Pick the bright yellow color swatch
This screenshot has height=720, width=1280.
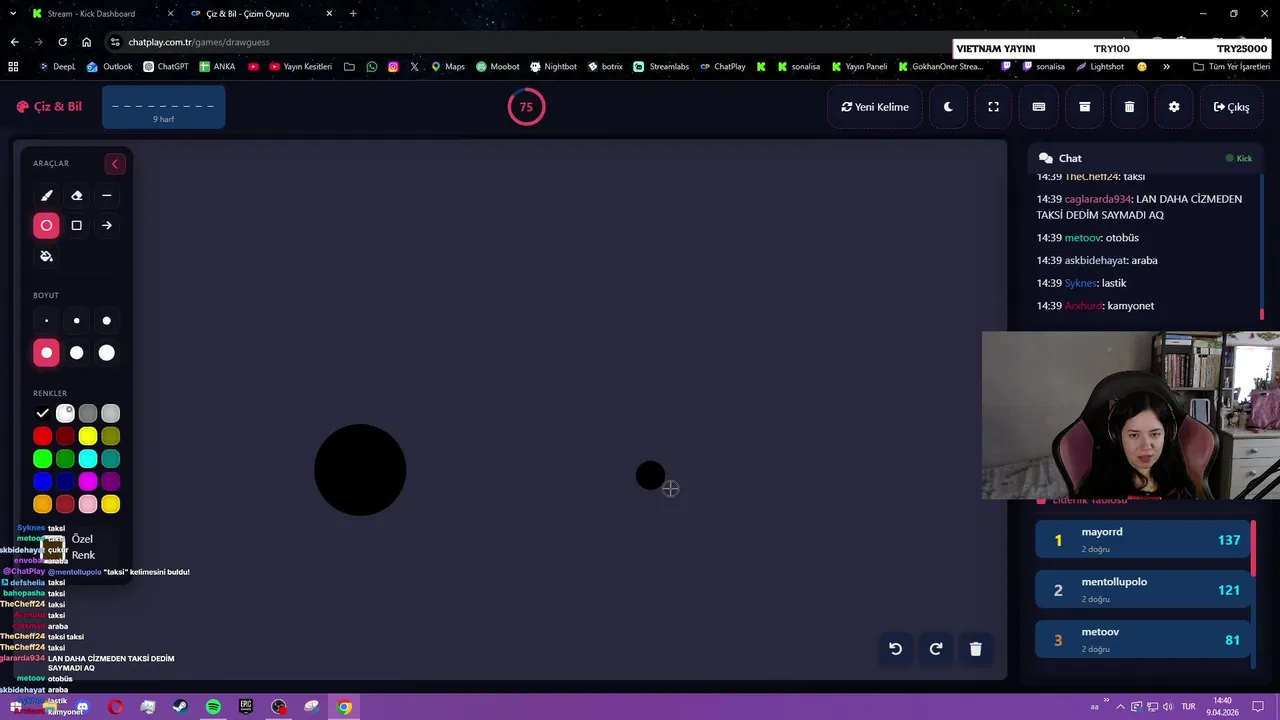click(x=88, y=436)
